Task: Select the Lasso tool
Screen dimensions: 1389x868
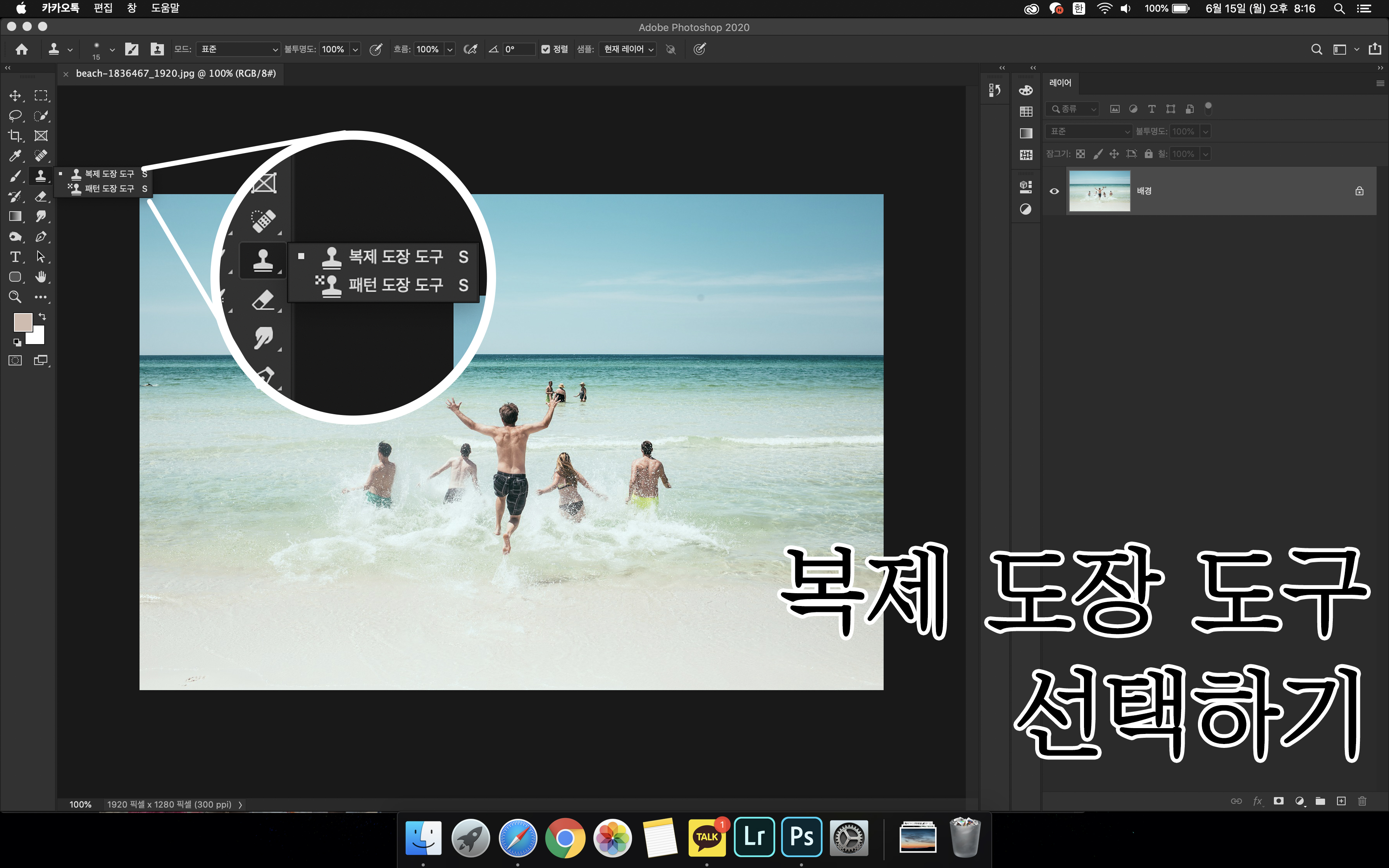Action: [x=15, y=115]
